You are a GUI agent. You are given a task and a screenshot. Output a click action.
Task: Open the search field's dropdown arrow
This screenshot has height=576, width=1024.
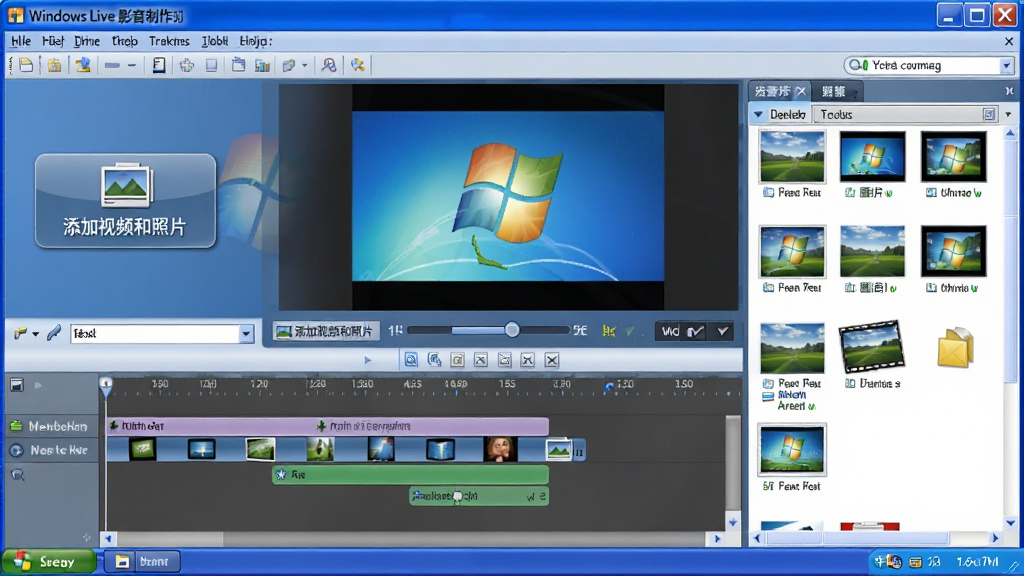pos(1006,65)
